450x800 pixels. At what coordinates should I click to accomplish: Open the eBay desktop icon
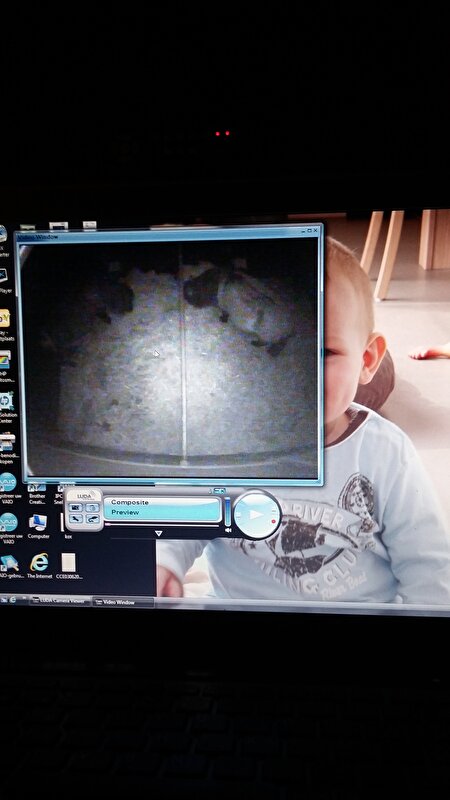pyautogui.click(x=5, y=324)
